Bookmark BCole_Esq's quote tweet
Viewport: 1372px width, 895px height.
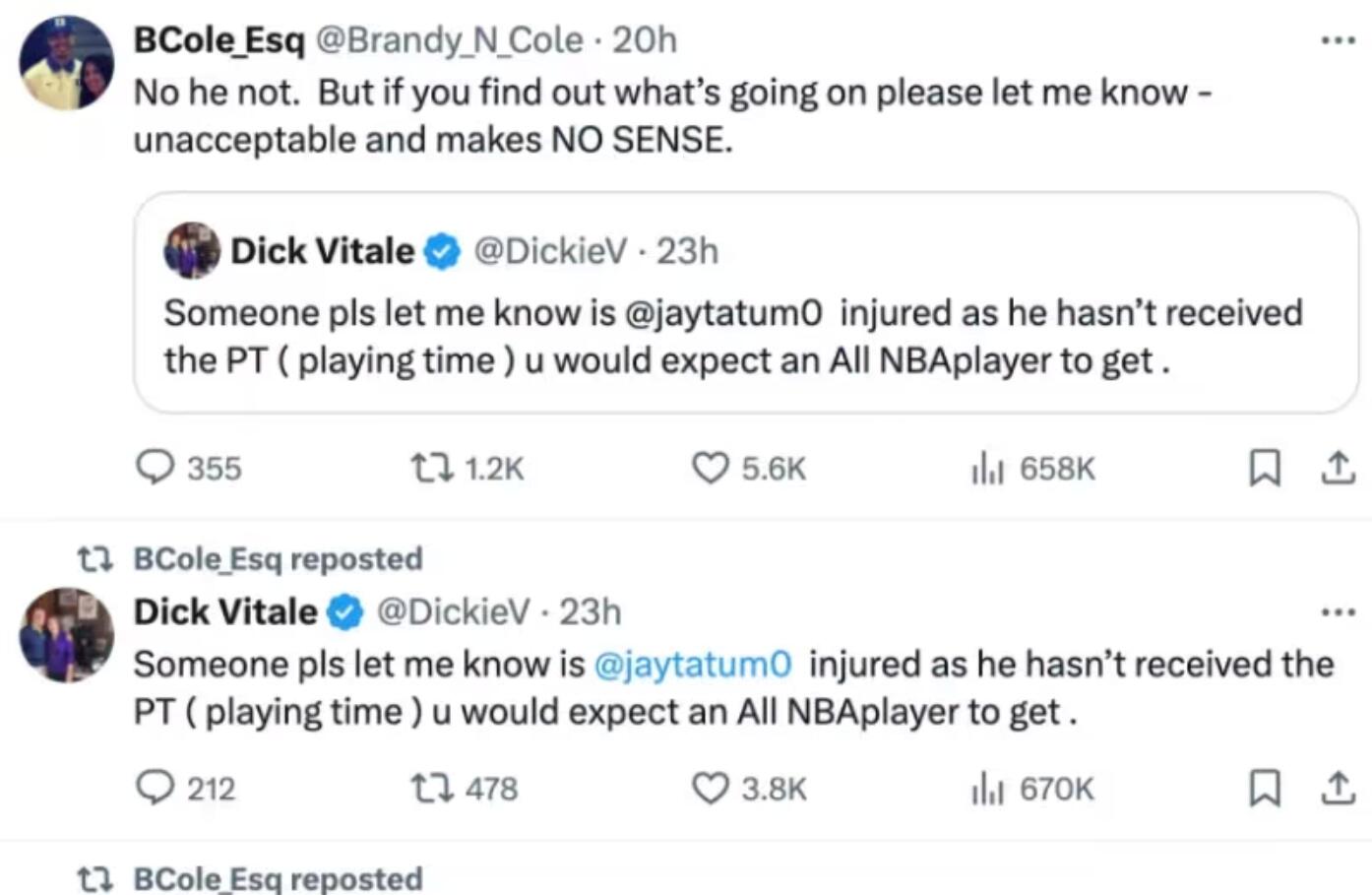[x=1265, y=467]
